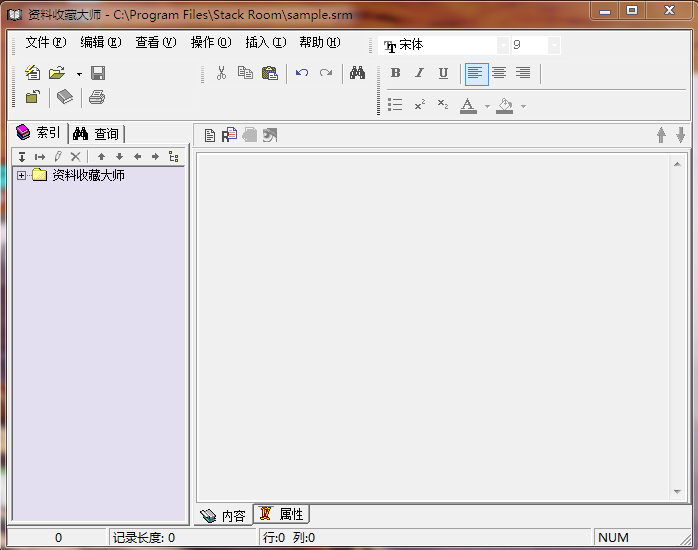Click the Print icon
The height and width of the screenshot is (550, 698).
[97, 97]
